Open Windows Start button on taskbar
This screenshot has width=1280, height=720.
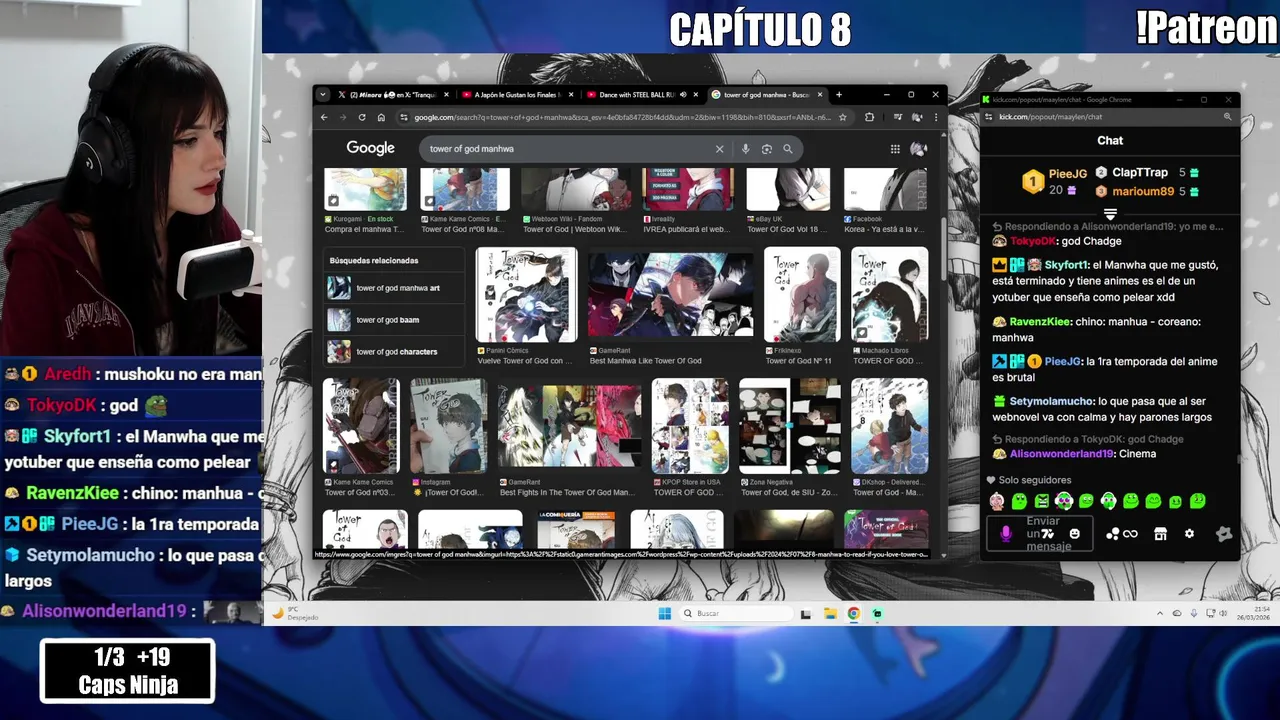pos(664,614)
